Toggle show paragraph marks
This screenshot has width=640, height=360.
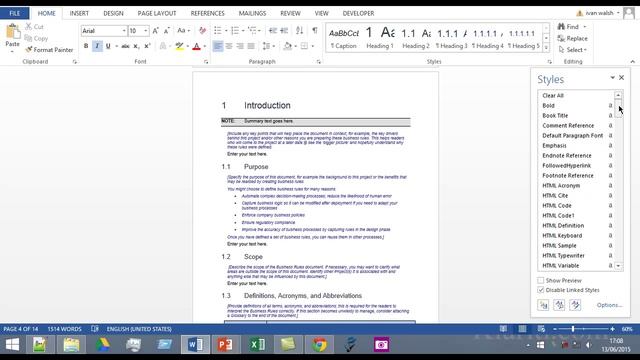point(315,31)
